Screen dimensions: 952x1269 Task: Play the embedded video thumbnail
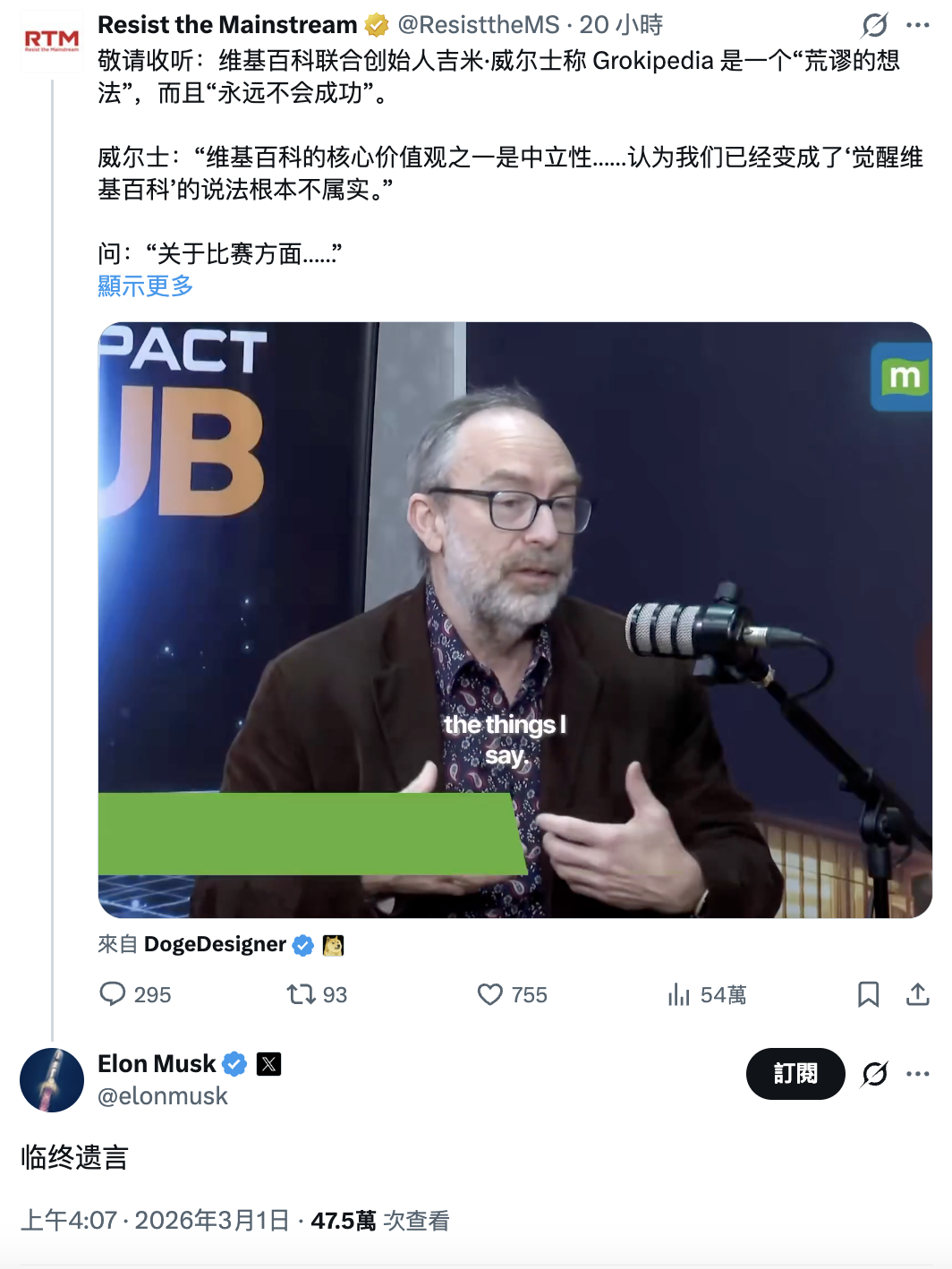(514, 619)
